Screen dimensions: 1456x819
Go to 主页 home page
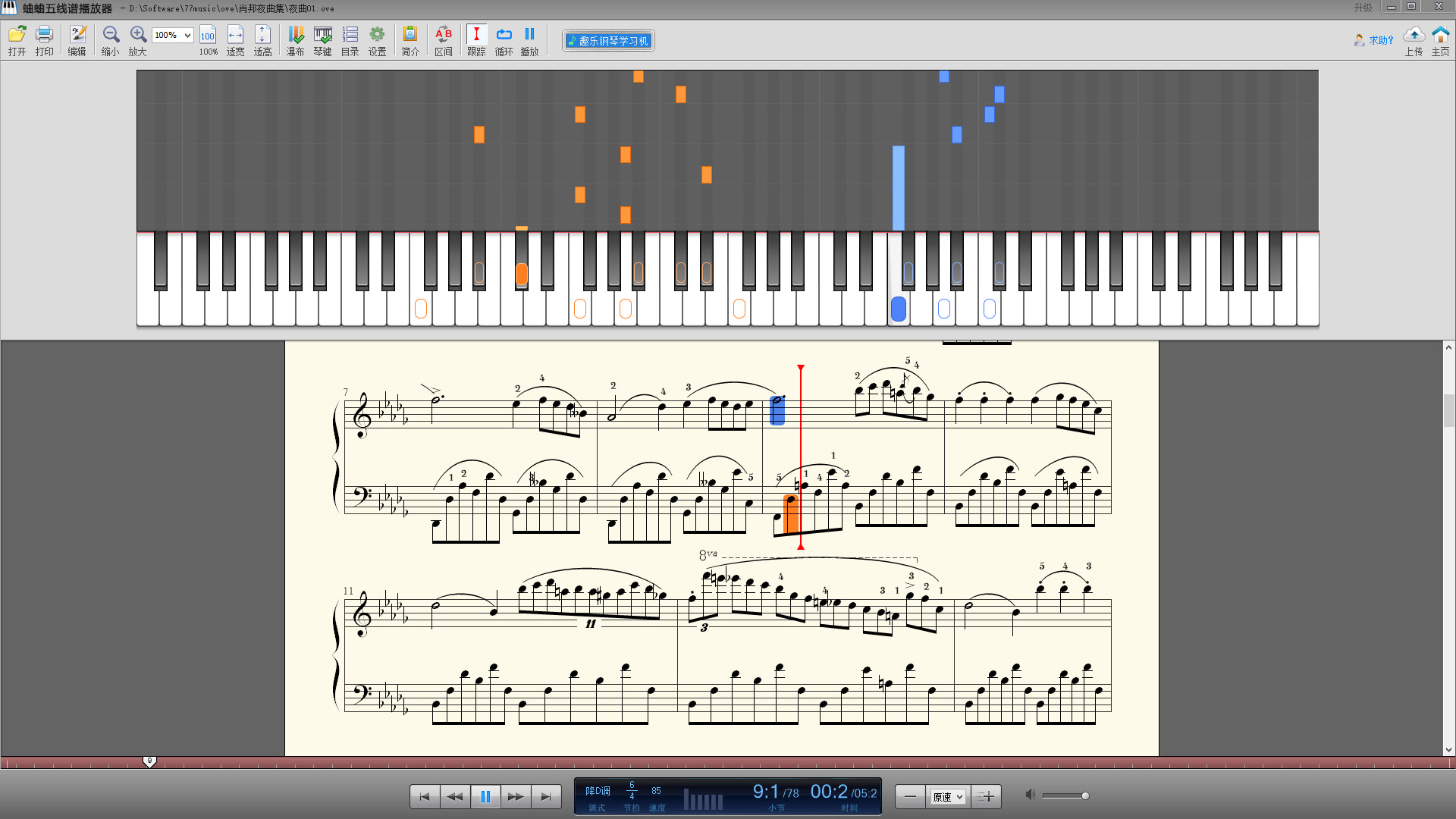(1440, 40)
